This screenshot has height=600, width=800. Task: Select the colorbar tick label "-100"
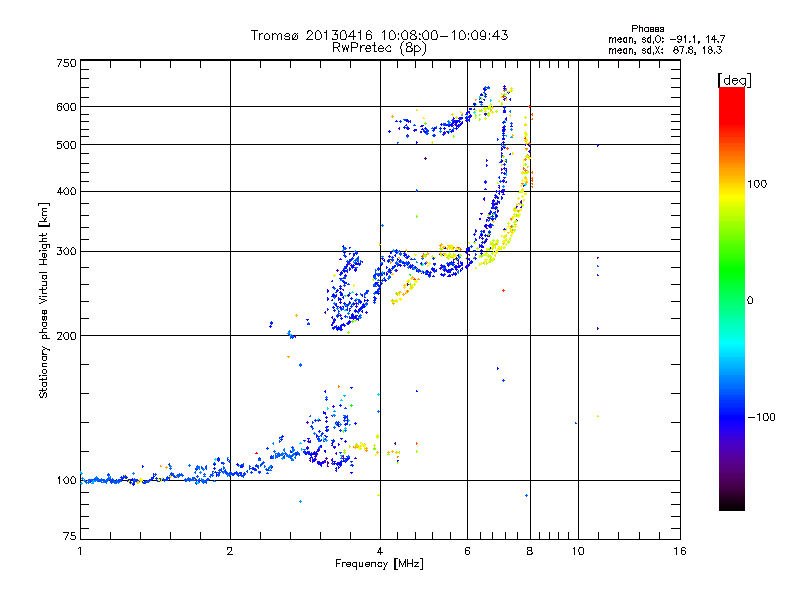click(x=761, y=417)
